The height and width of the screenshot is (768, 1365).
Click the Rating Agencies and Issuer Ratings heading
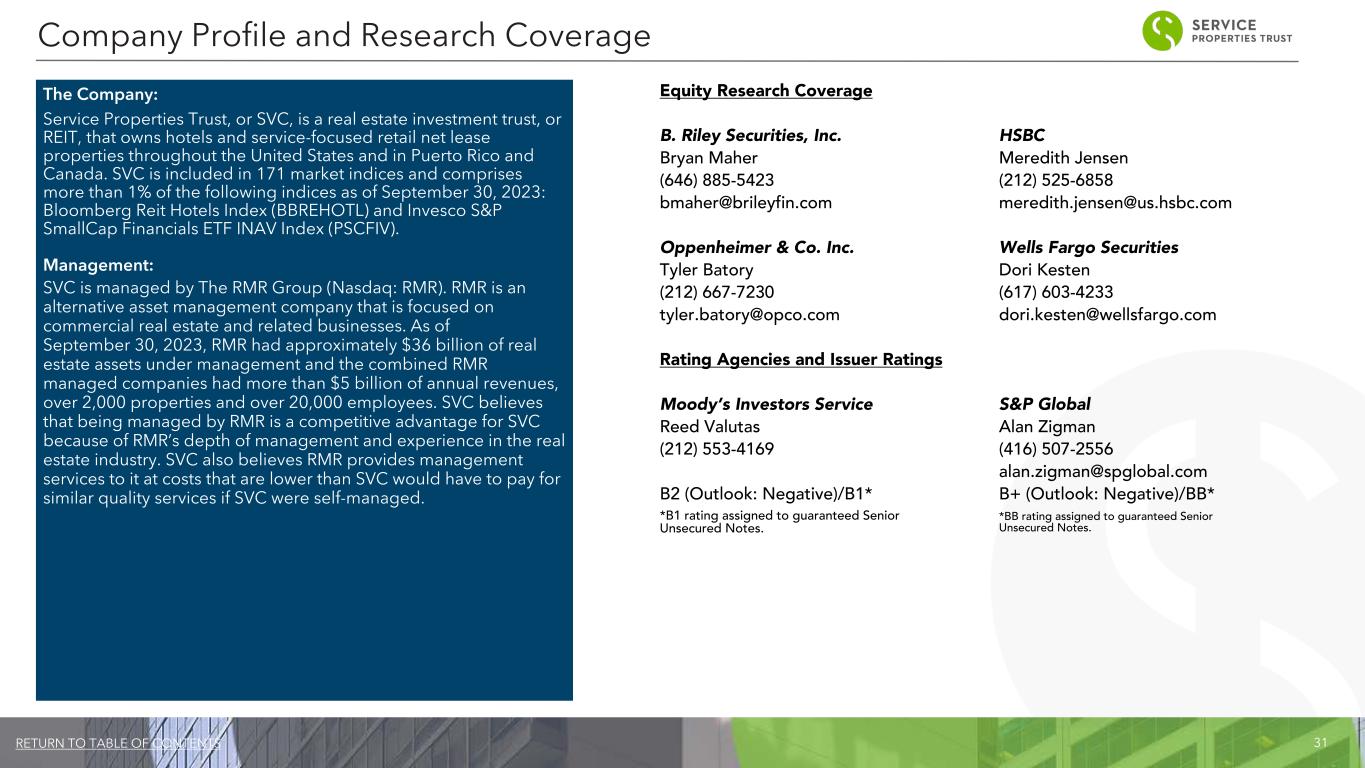[x=801, y=359]
